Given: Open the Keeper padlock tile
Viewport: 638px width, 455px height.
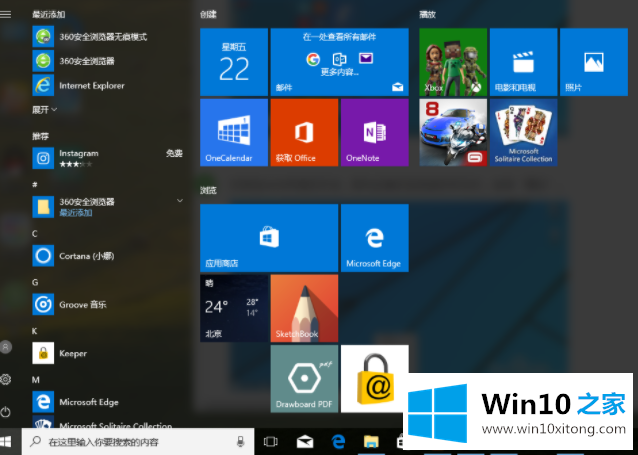Looking at the screenshot, I should (375, 378).
